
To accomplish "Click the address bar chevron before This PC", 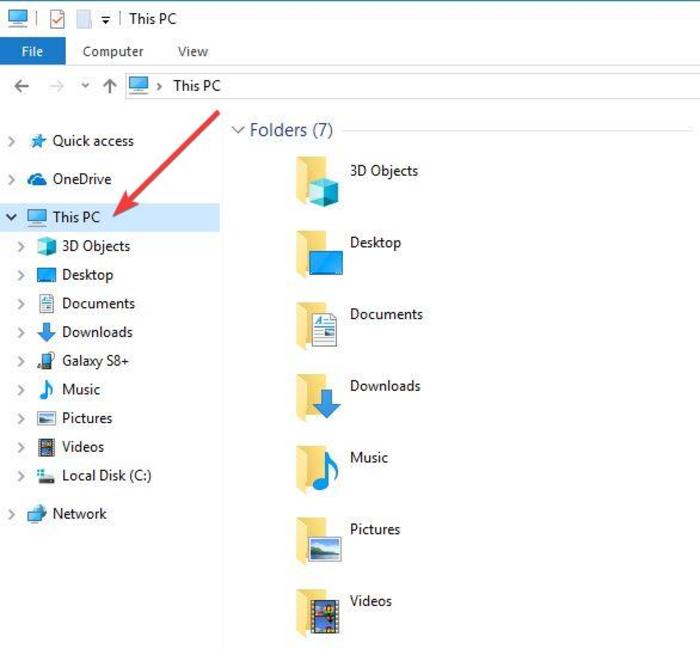I will tap(159, 86).
